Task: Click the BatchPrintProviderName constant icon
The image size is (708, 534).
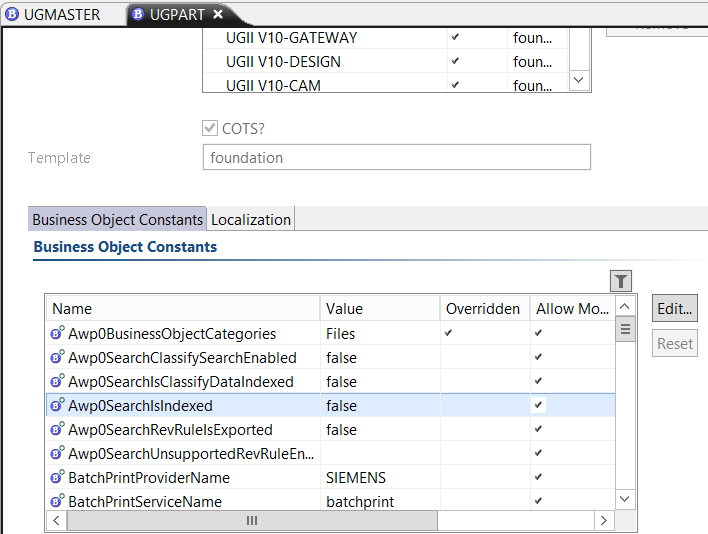Action: click(x=57, y=478)
